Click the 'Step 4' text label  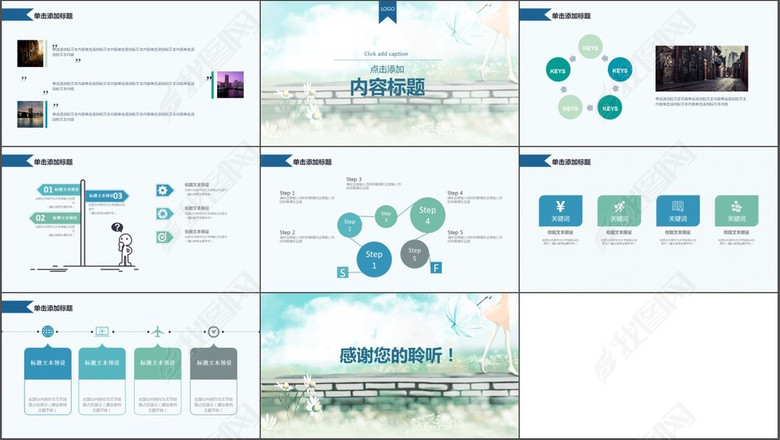click(x=455, y=193)
